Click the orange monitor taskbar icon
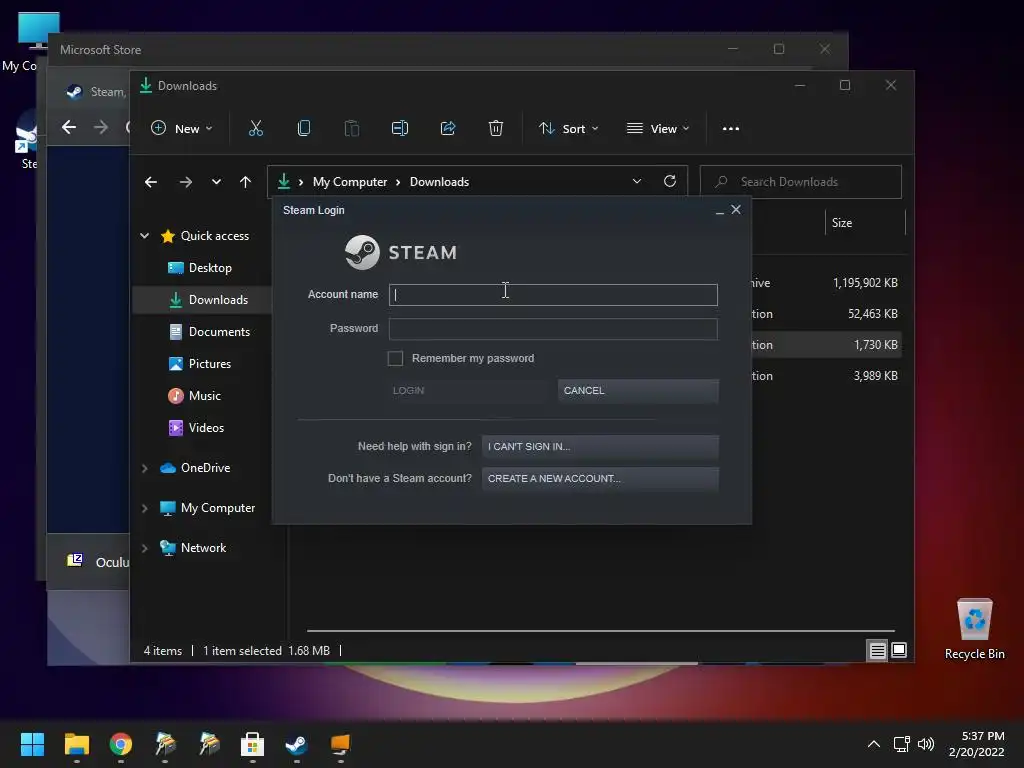Viewport: 1024px width, 768px height. [340, 744]
